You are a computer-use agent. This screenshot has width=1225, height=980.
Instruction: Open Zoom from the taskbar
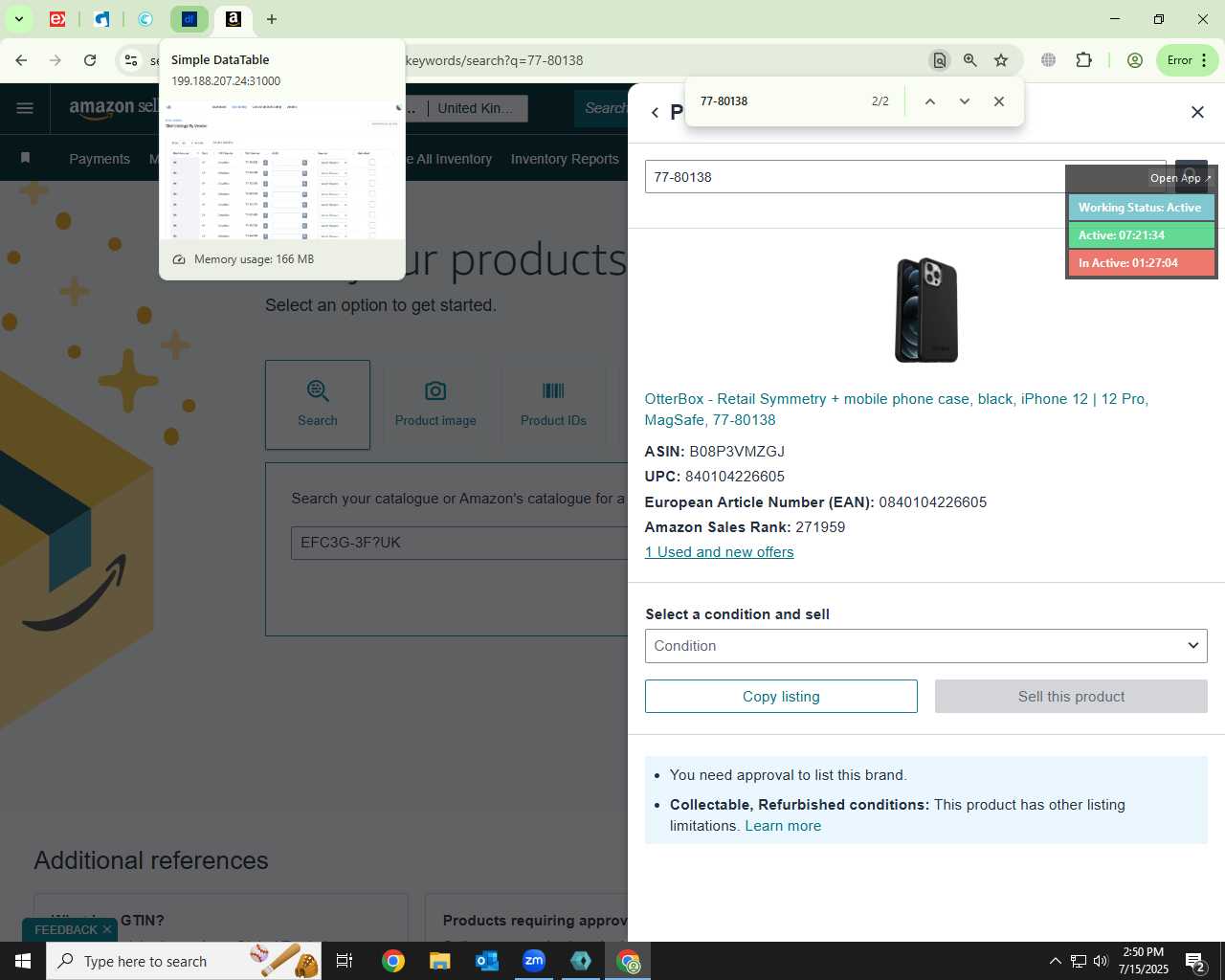[534, 961]
